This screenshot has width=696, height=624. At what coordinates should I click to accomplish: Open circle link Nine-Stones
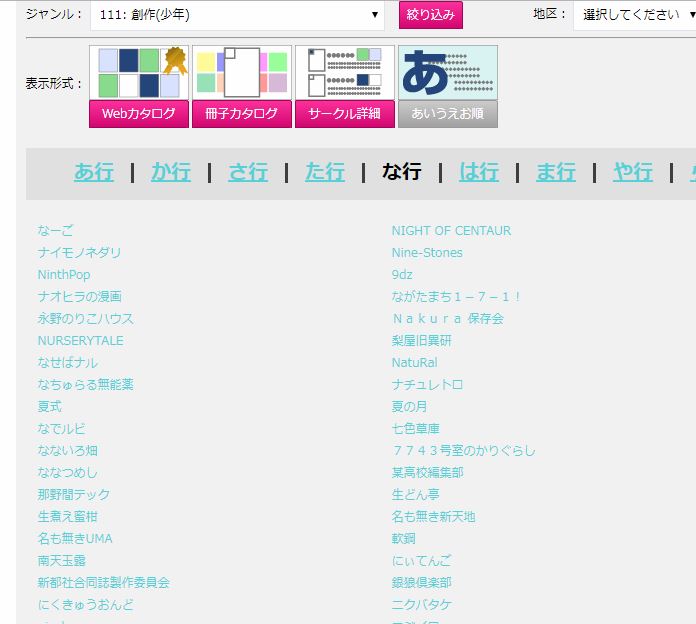(x=427, y=253)
